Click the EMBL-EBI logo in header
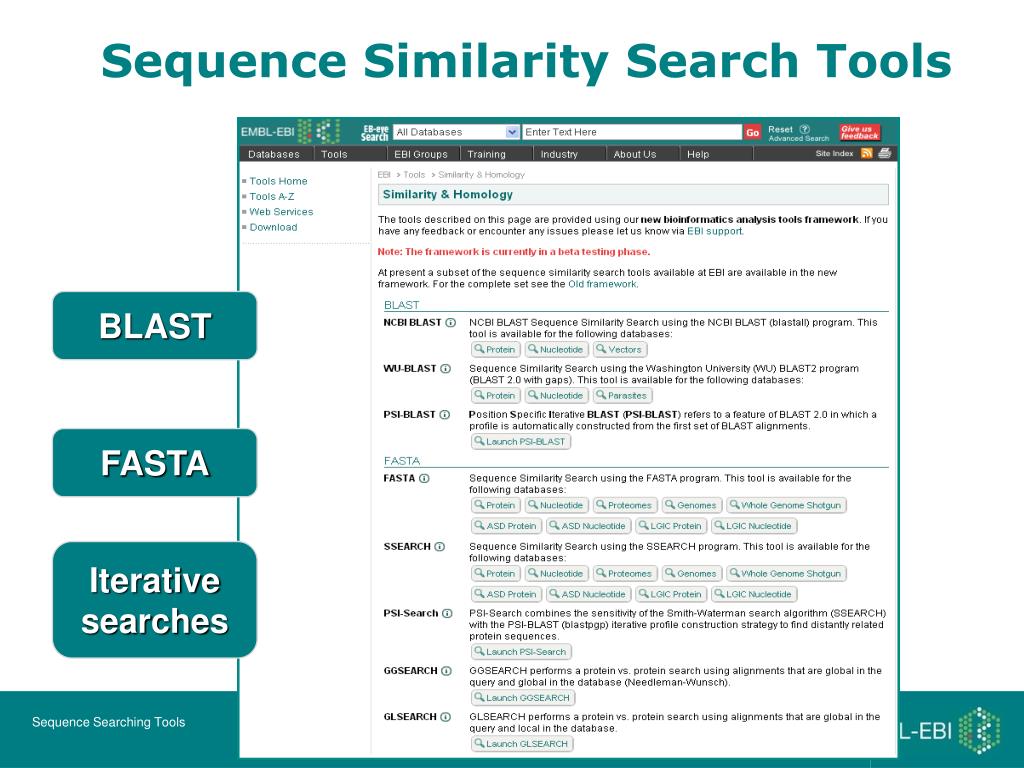The width and height of the screenshot is (1024, 768). tap(290, 131)
